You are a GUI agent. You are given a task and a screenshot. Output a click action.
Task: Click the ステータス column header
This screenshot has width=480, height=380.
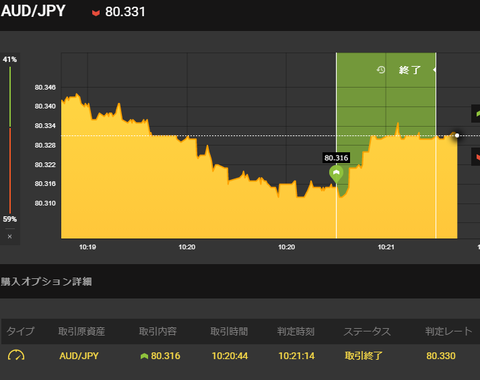pos(367,331)
